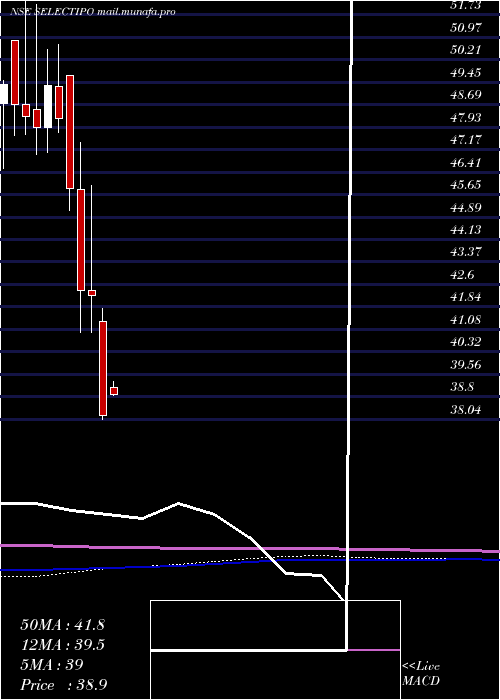The image size is (500, 700).
Task: Click the 50MA : 41.8 reading
Action: click(62, 625)
